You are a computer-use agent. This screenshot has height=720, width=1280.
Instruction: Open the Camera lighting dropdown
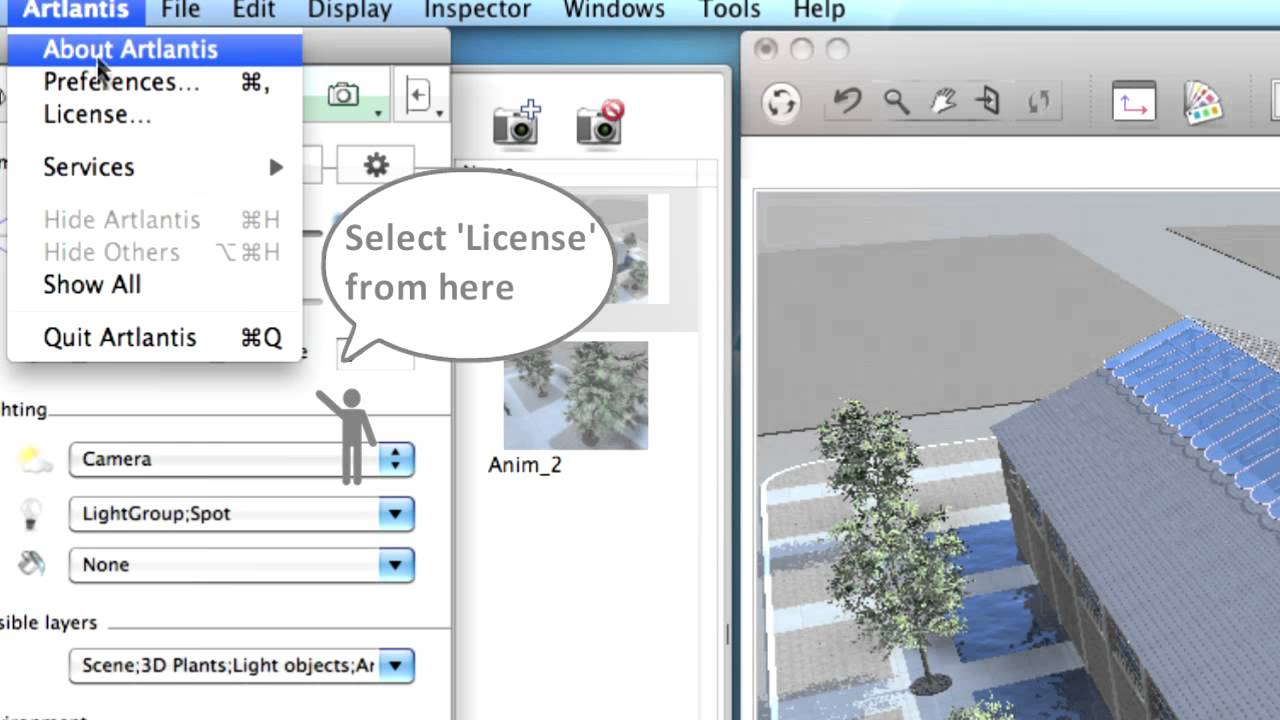click(x=241, y=460)
